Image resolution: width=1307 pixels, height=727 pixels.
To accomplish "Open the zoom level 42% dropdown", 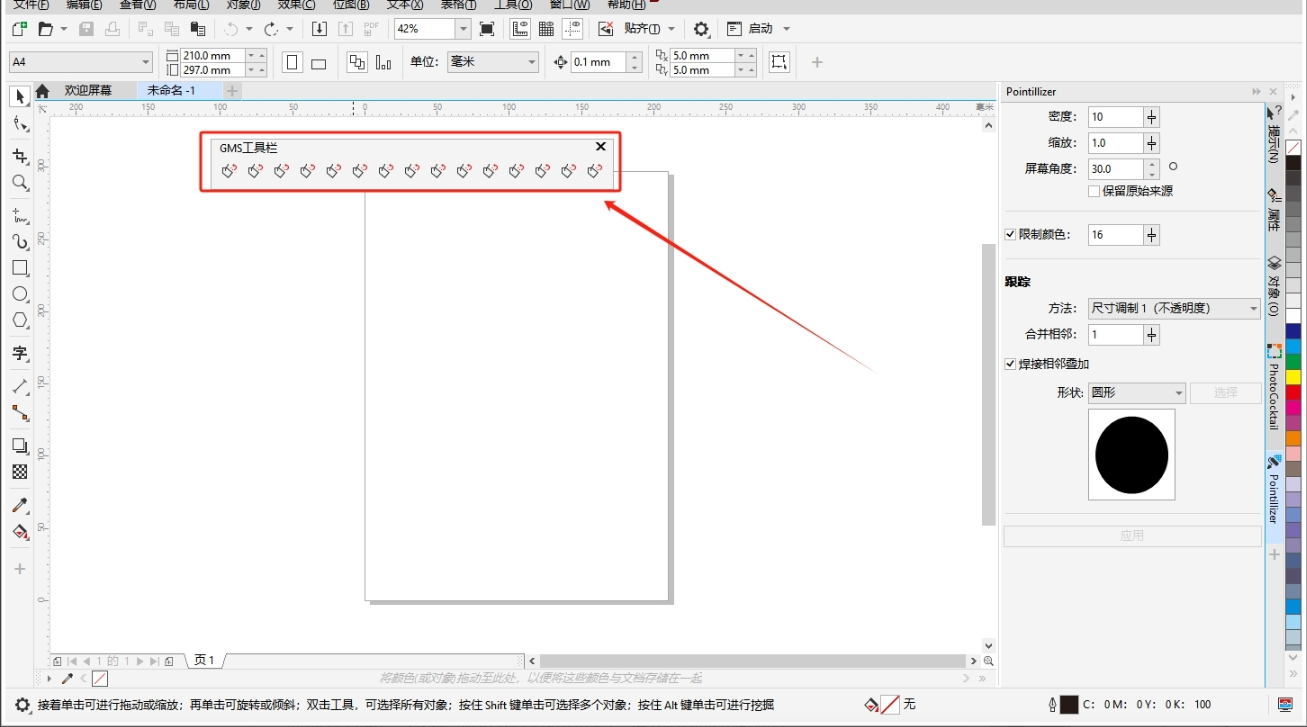I will (463, 29).
